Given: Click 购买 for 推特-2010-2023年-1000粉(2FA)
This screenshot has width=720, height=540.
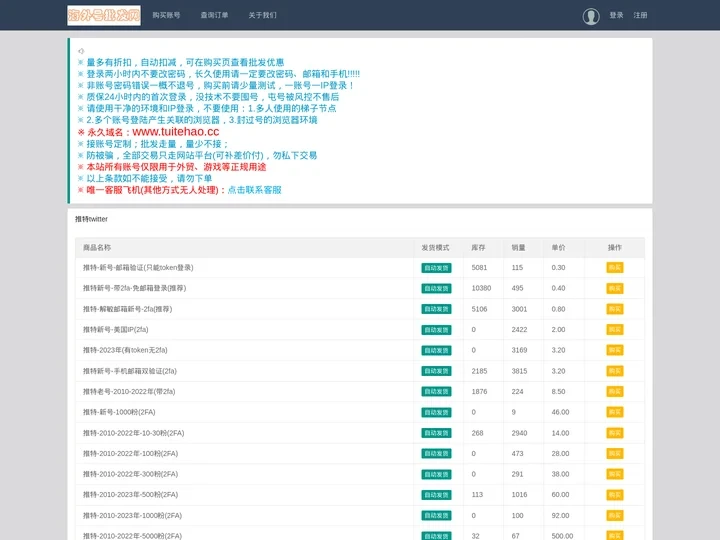Looking at the screenshot, I should [x=614, y=516].
